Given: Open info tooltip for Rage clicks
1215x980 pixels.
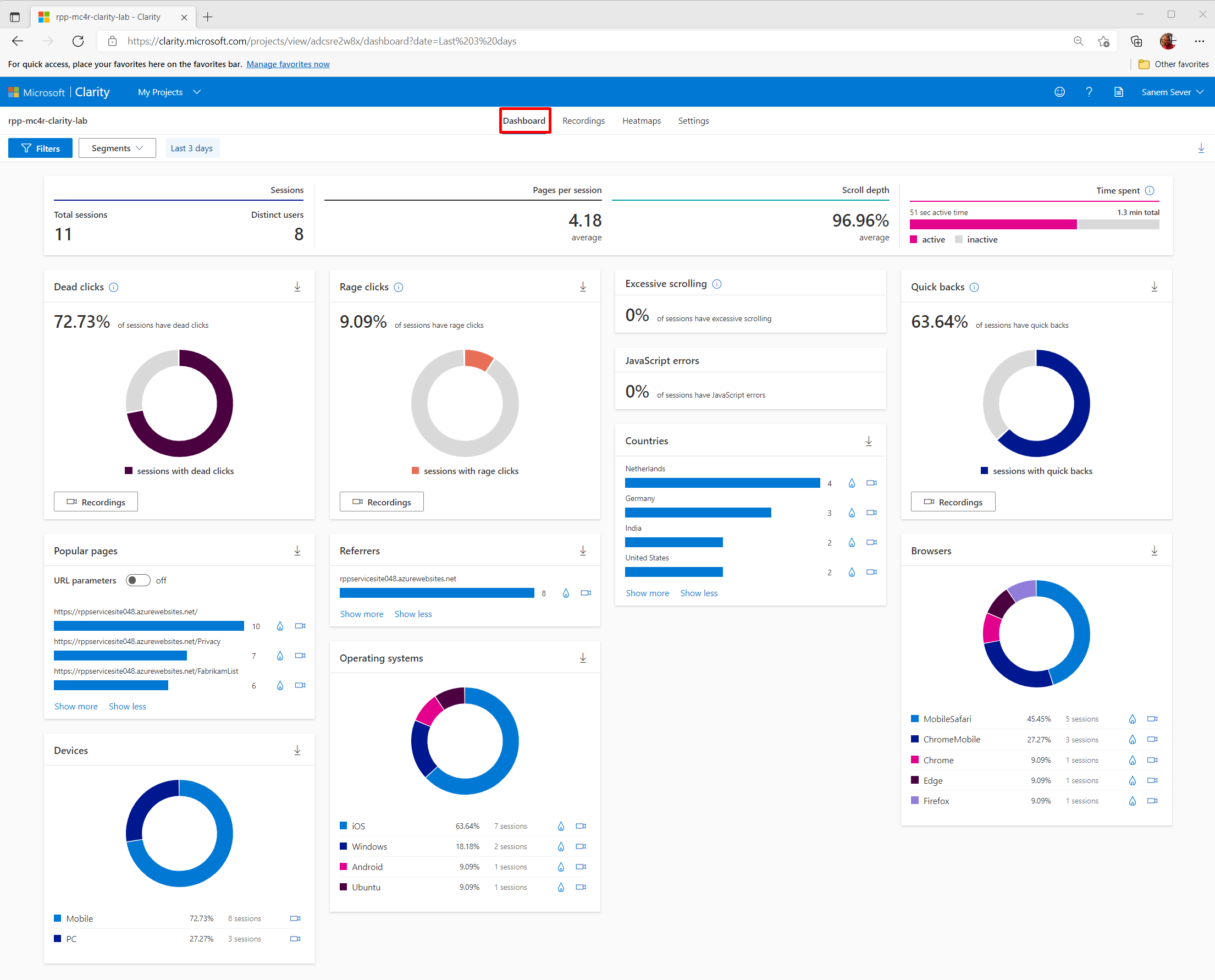Looking at the screenshot, I should pyautogui.click(x=399, y=287).
